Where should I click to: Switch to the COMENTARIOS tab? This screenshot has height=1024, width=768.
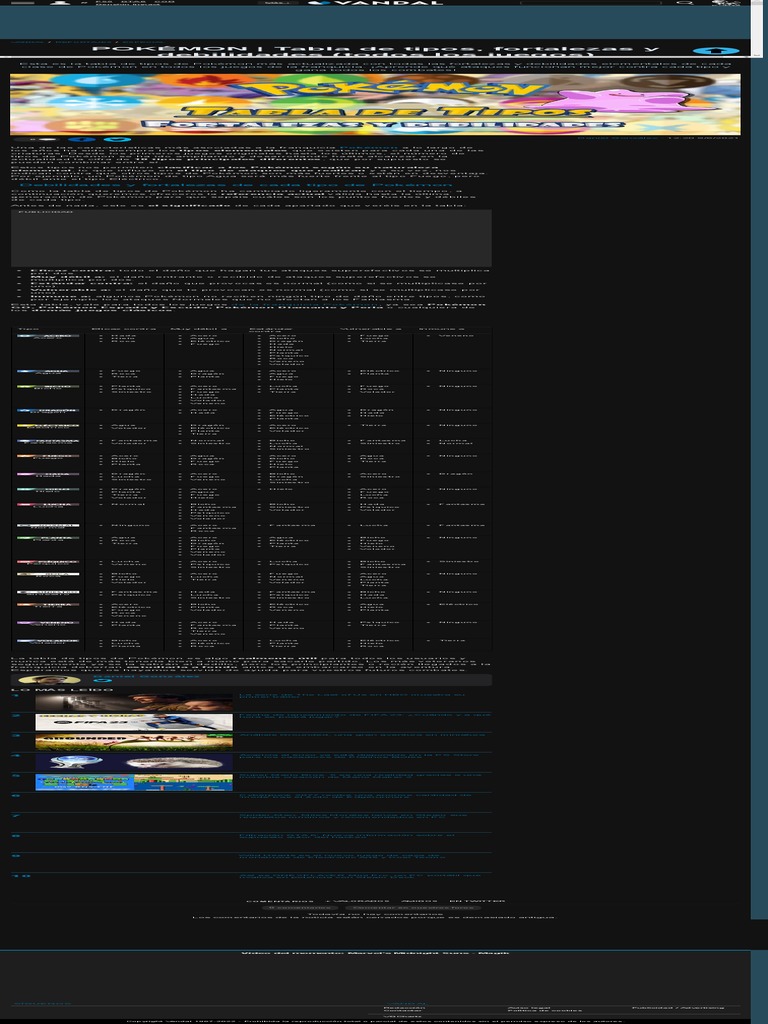(280, 901)
